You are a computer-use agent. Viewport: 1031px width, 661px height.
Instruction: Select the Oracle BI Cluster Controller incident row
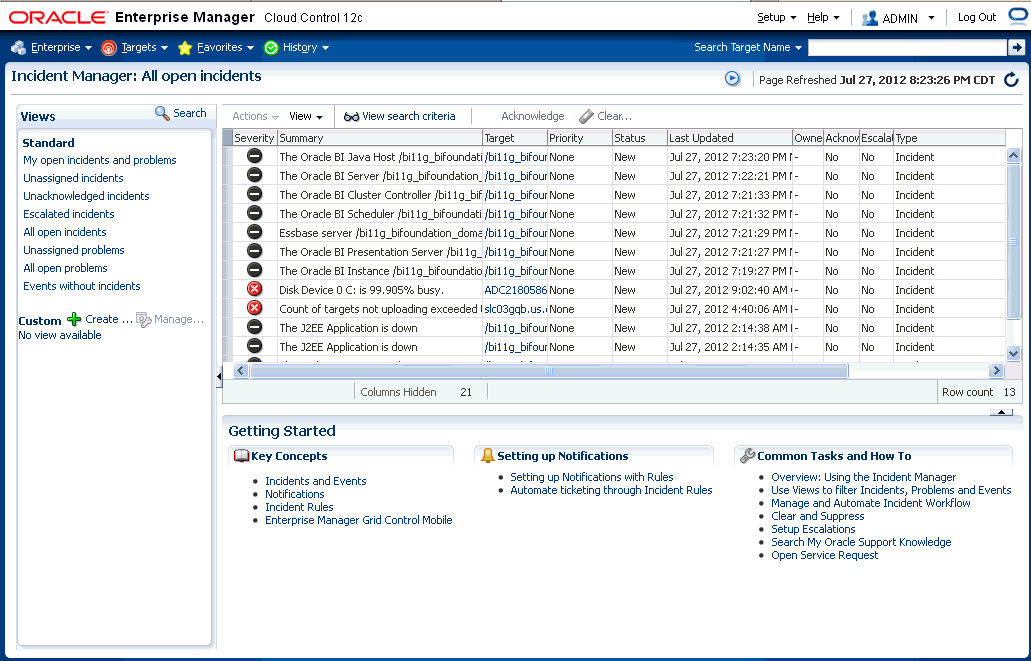613,195
